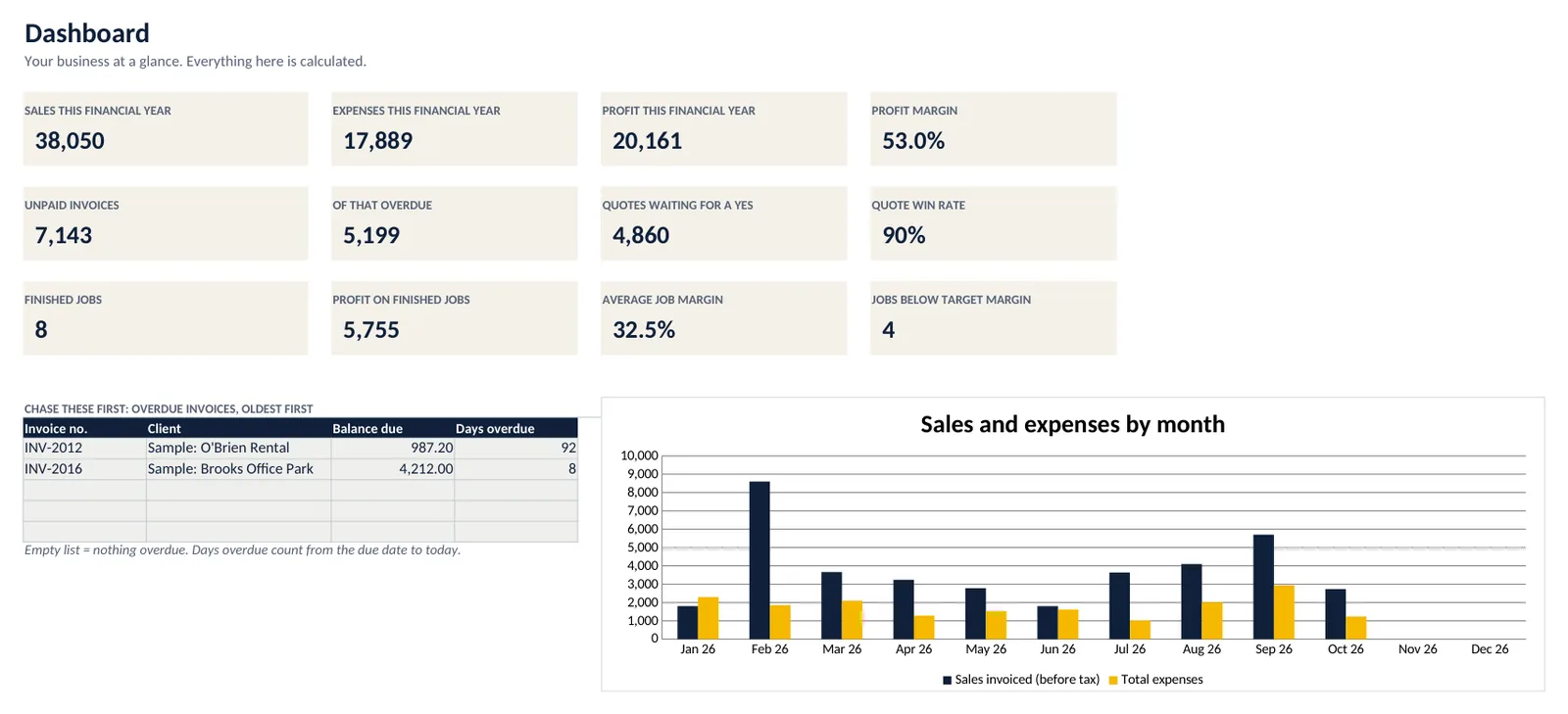This screenshot has height=714, width=1568.
Task: Select the May 26 axis label
Action: [986, 649]
